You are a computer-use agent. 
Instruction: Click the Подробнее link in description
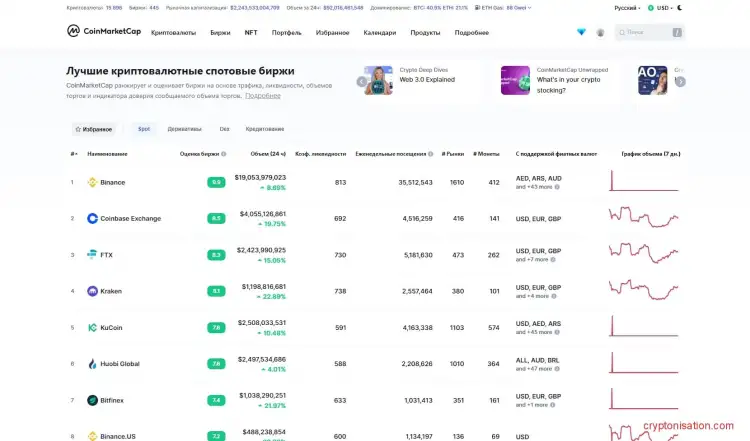[x=263, y=96]
